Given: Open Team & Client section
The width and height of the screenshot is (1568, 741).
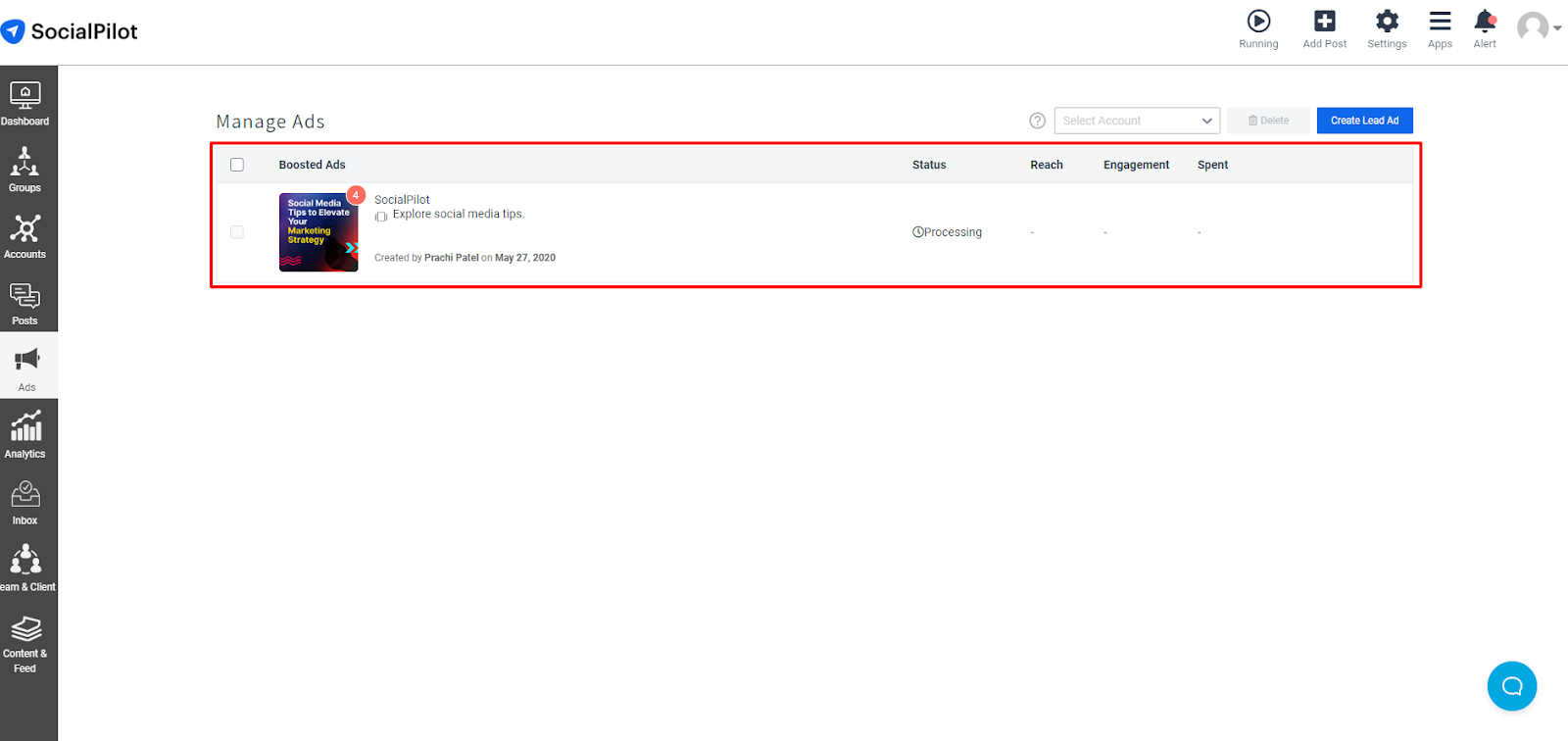Looking at the screenshot, I should (26, 568).
